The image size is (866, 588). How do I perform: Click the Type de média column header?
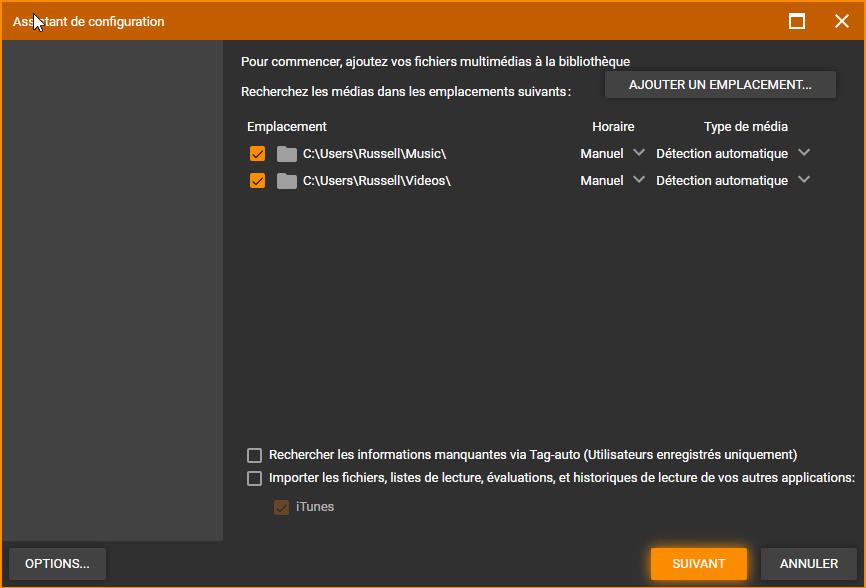[x=745, y=127]
